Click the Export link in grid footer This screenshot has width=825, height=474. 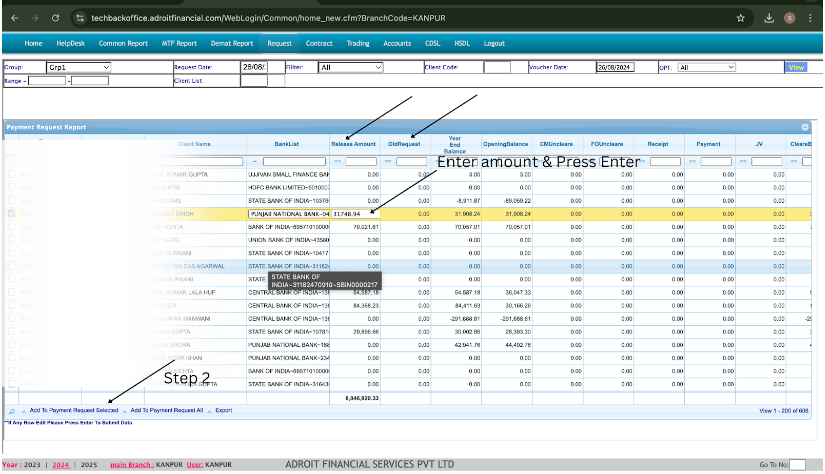click(223, 411)
